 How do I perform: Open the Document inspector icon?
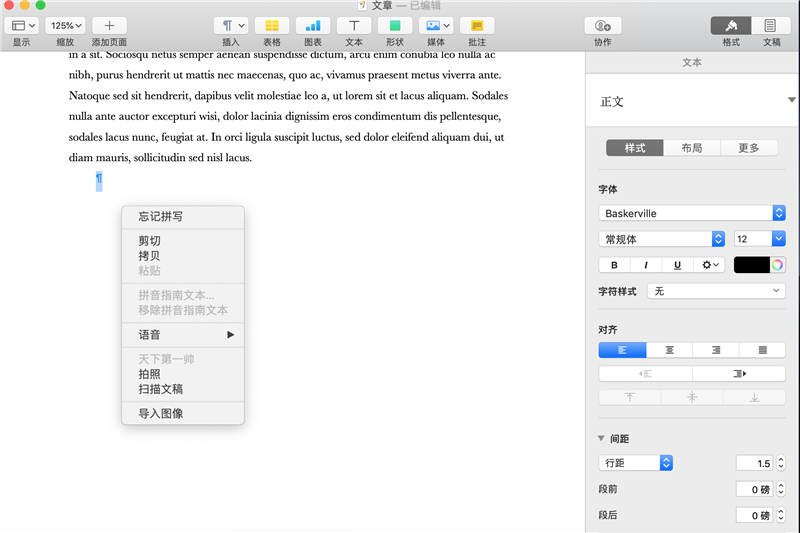pos(771,25)
